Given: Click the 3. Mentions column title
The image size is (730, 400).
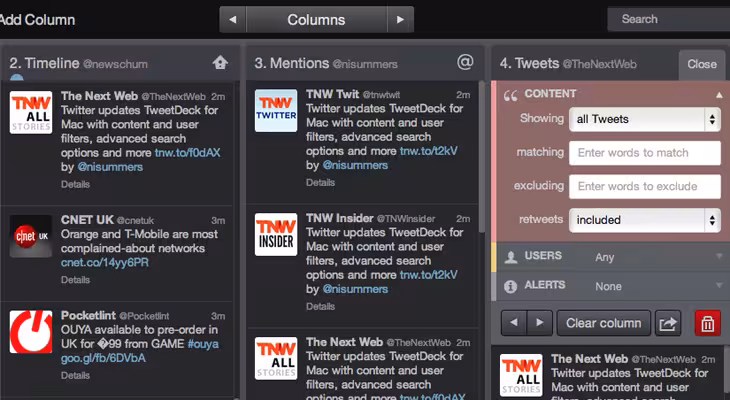Looking at the screenshot, I should (x=292, y=63).
